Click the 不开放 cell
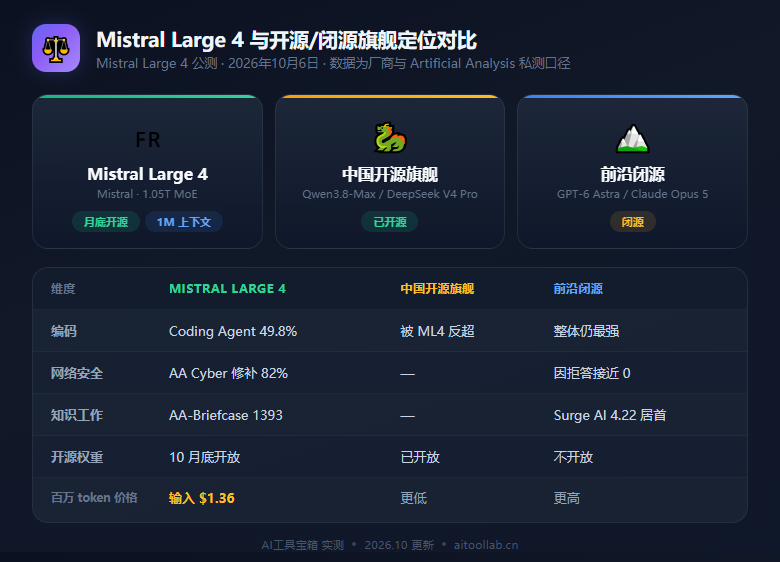The image size is (780, 562). click(574, 457)
